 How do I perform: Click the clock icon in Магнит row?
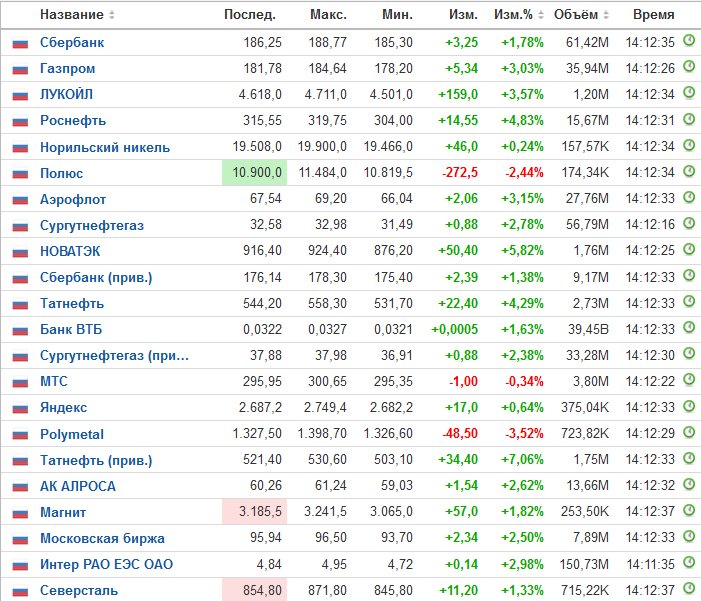[x=689, y=510]
